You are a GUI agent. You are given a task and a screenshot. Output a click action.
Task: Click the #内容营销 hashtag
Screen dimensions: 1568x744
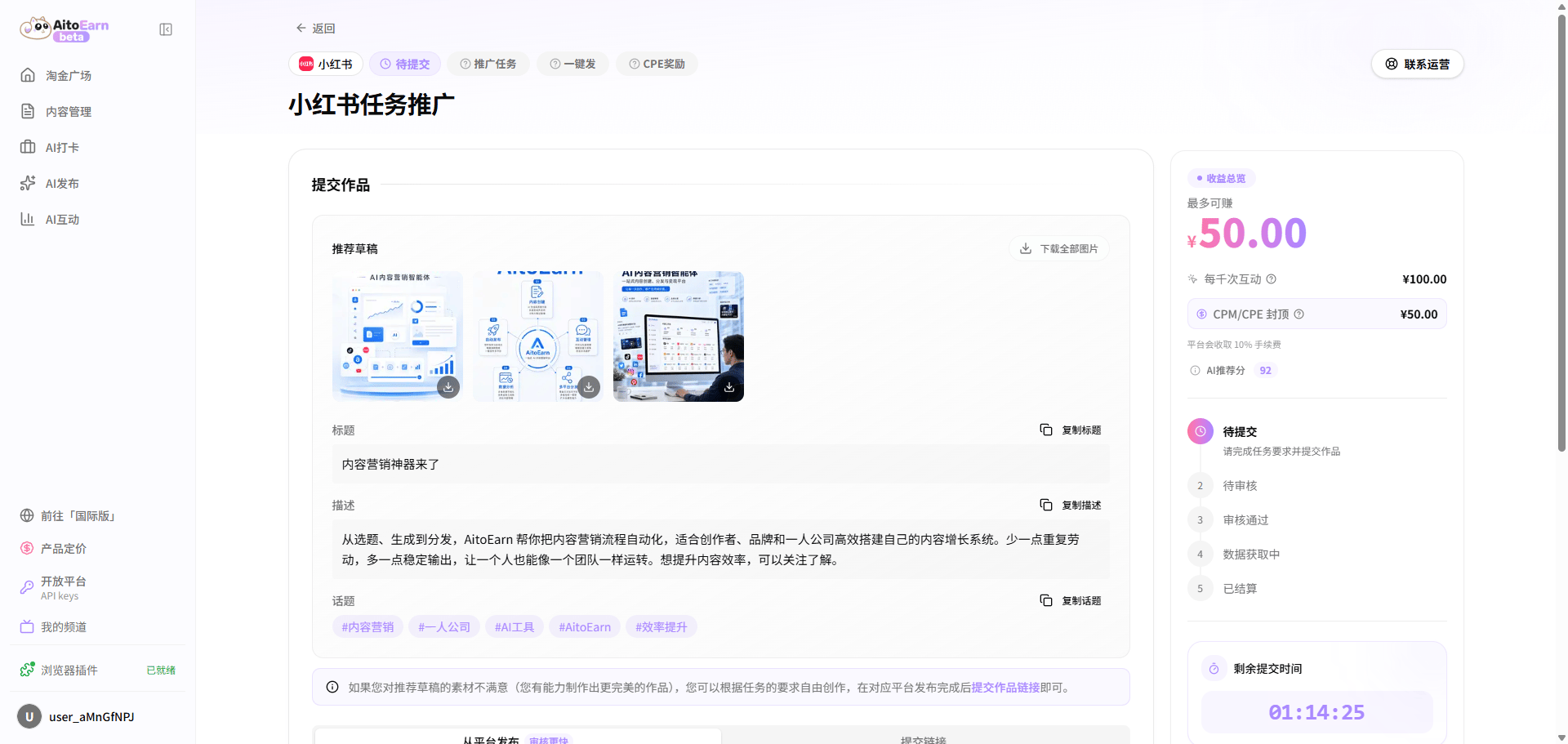367,627
